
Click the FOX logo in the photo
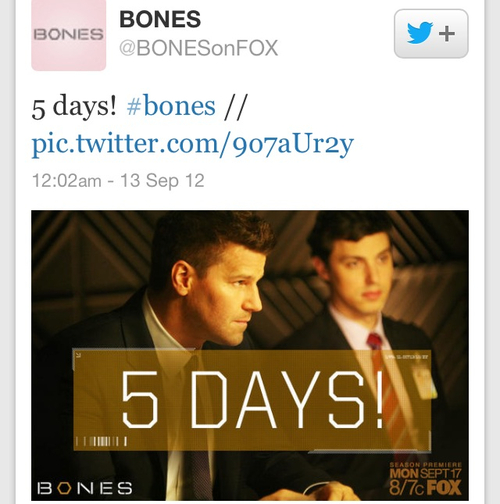[x=444, y=488]
